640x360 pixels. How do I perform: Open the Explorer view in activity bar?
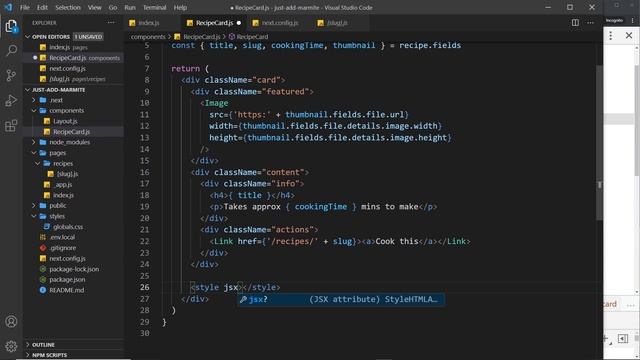coord(11,27)
